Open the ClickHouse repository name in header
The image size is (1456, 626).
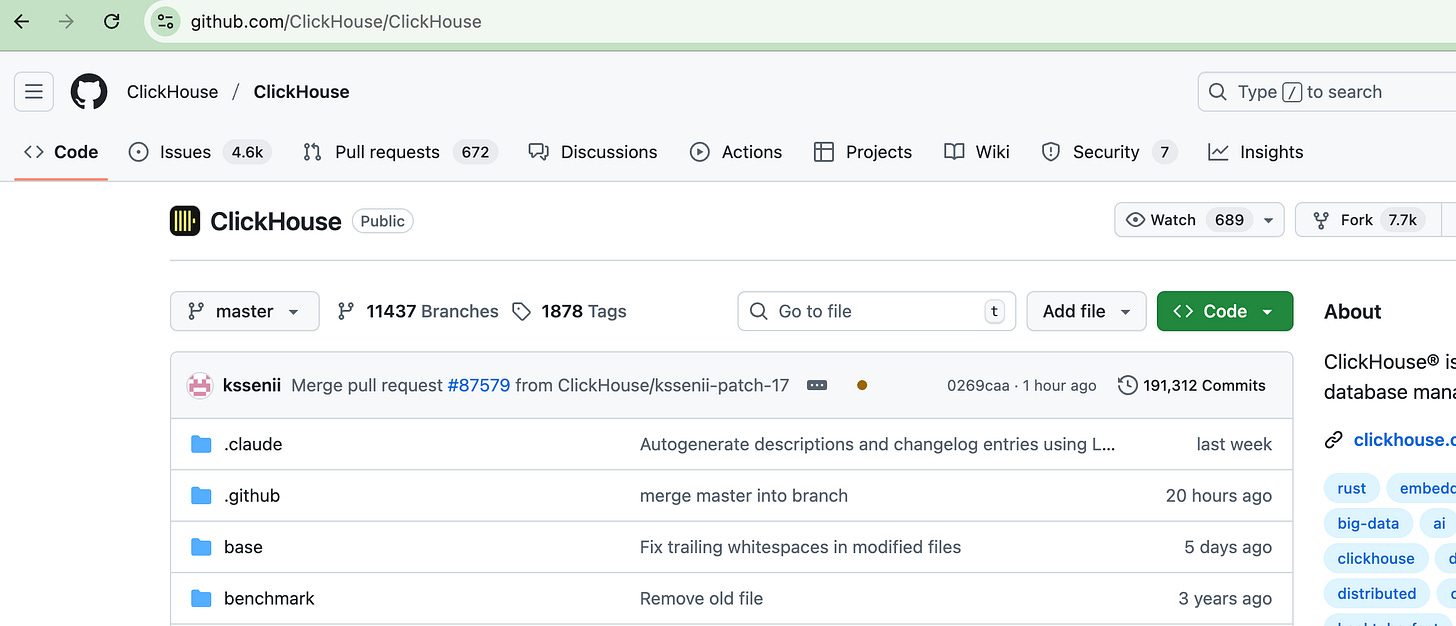coord(301,92)
